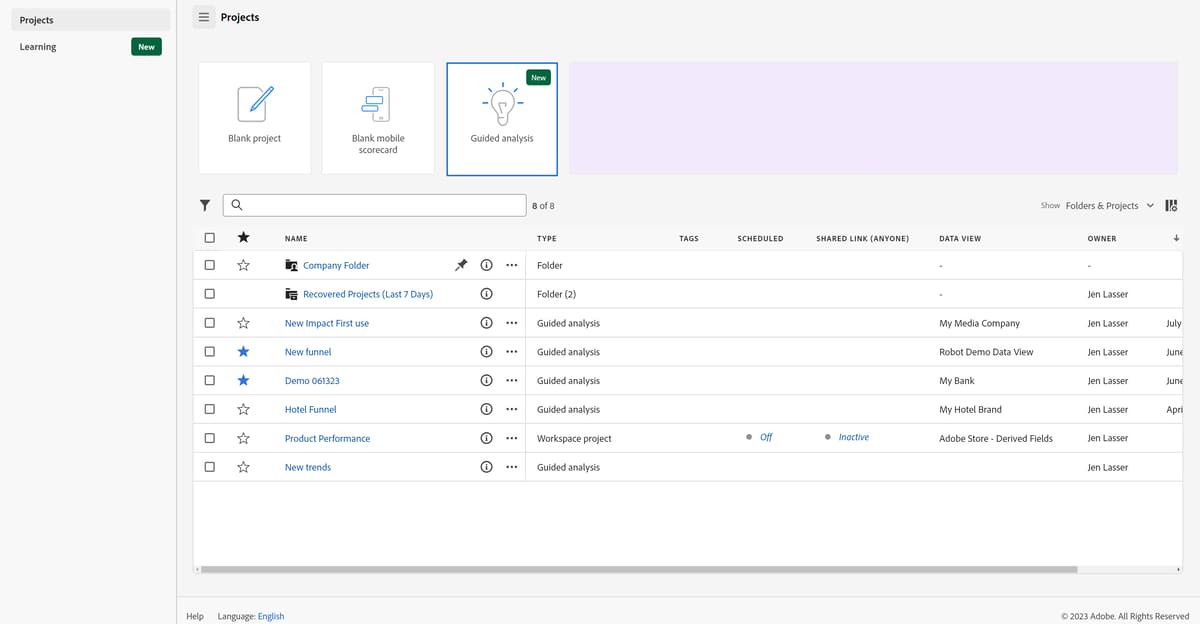Select the Blank mobile scorecard template
Image resolution: width=1200 pixels, height=624 pixels.
378,117
